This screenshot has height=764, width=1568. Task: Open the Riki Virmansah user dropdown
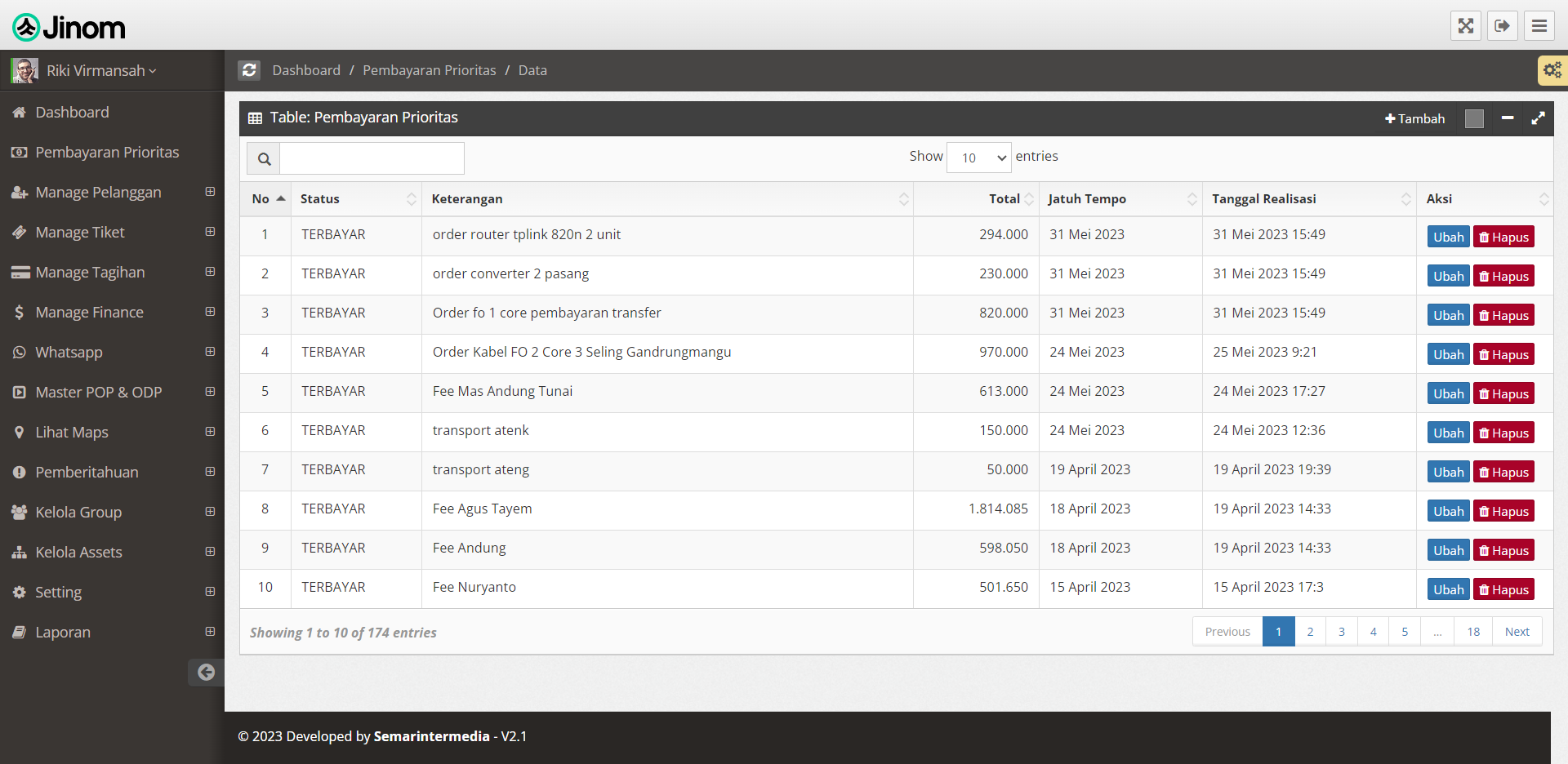point(101,71)
